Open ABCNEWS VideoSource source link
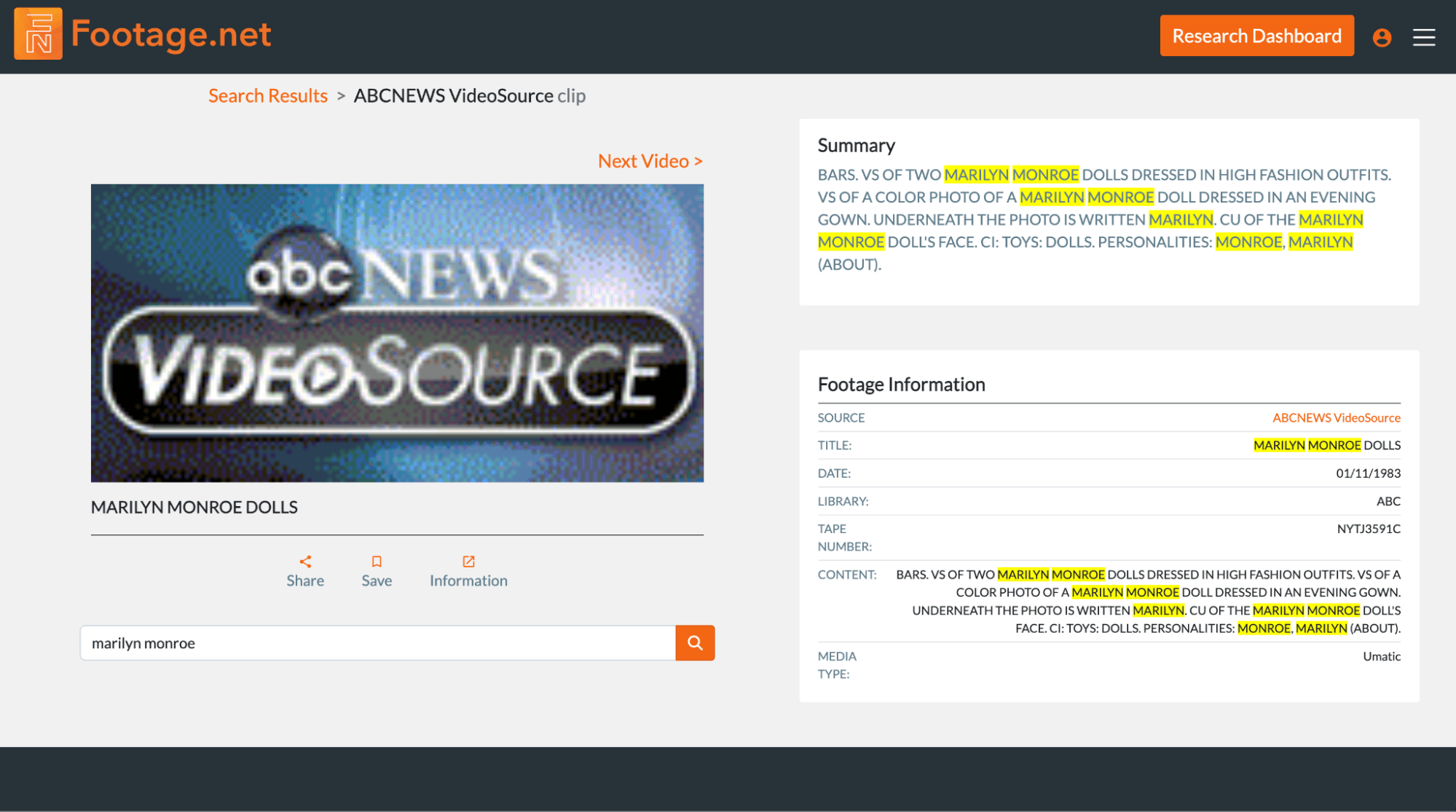This screenshot has height=812, width=1456. point(1336,417)
